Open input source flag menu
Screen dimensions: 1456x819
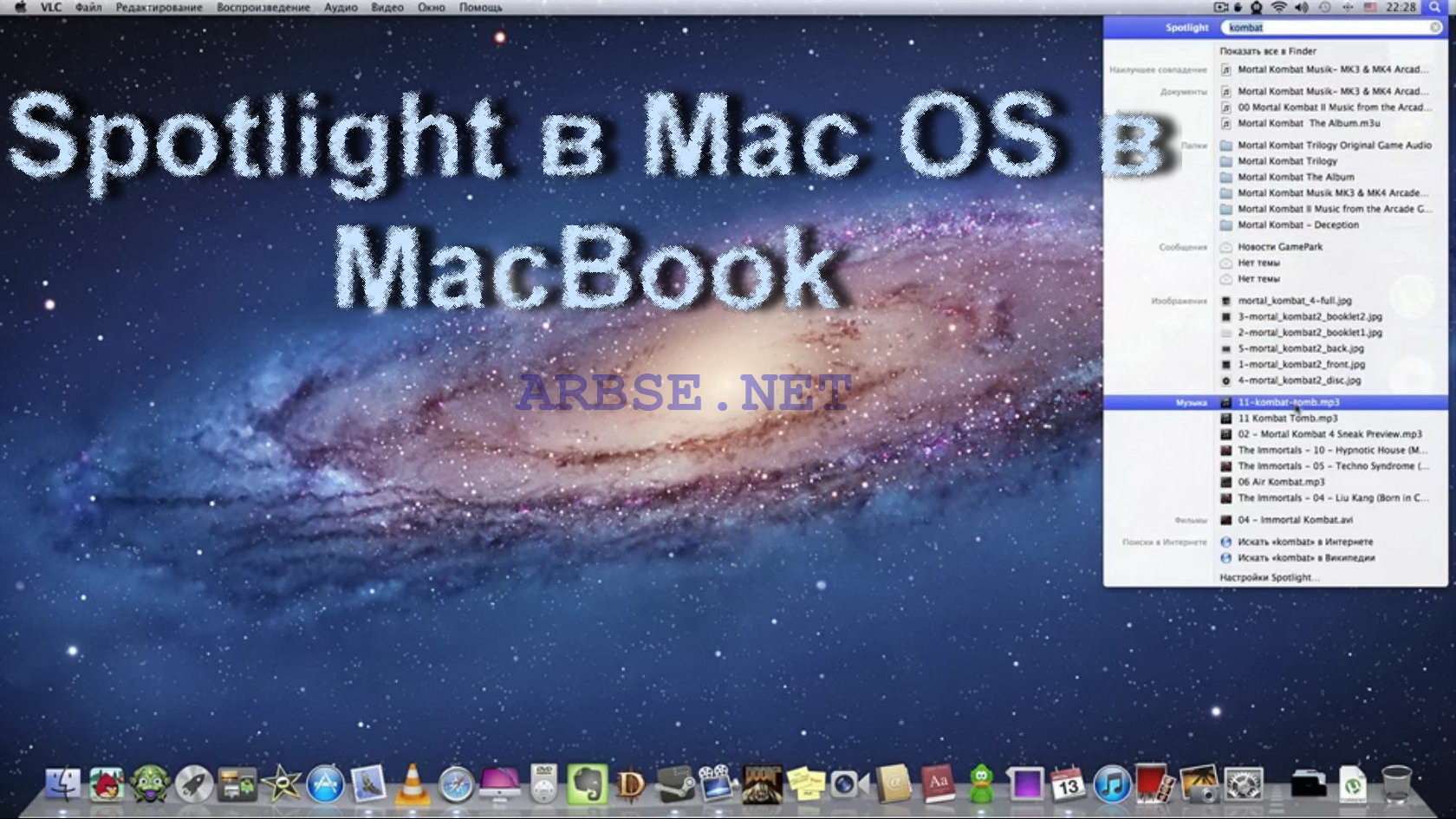(x=1371, y=7)
